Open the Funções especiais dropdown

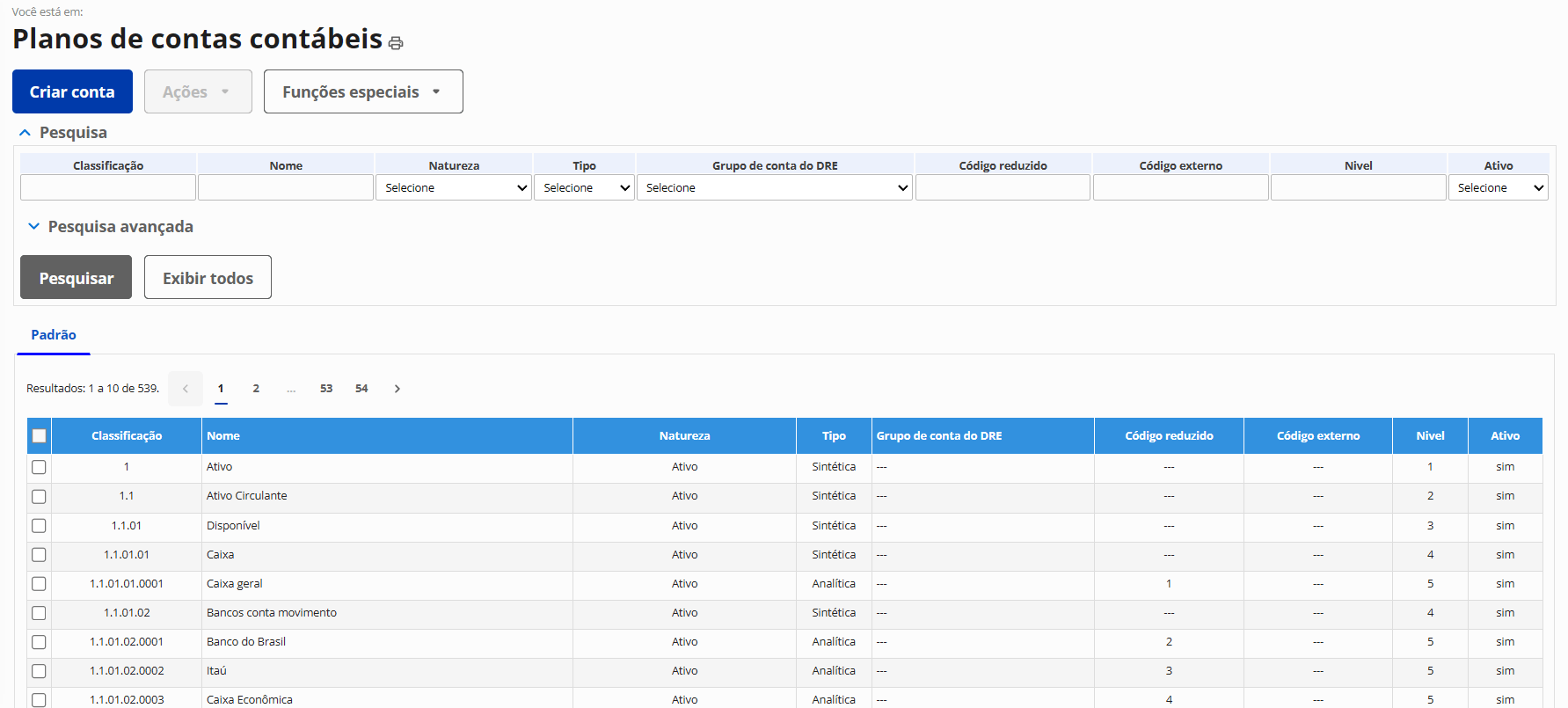coord(362,91)
